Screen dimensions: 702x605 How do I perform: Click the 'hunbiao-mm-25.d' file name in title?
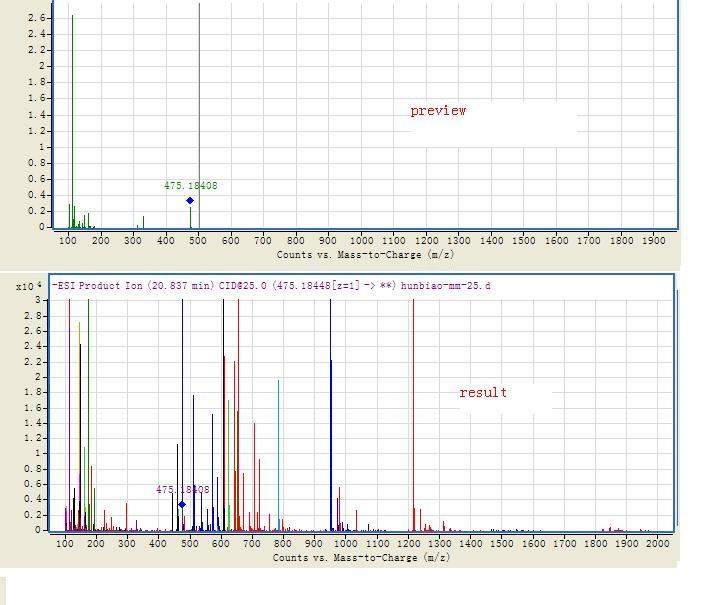445,286
